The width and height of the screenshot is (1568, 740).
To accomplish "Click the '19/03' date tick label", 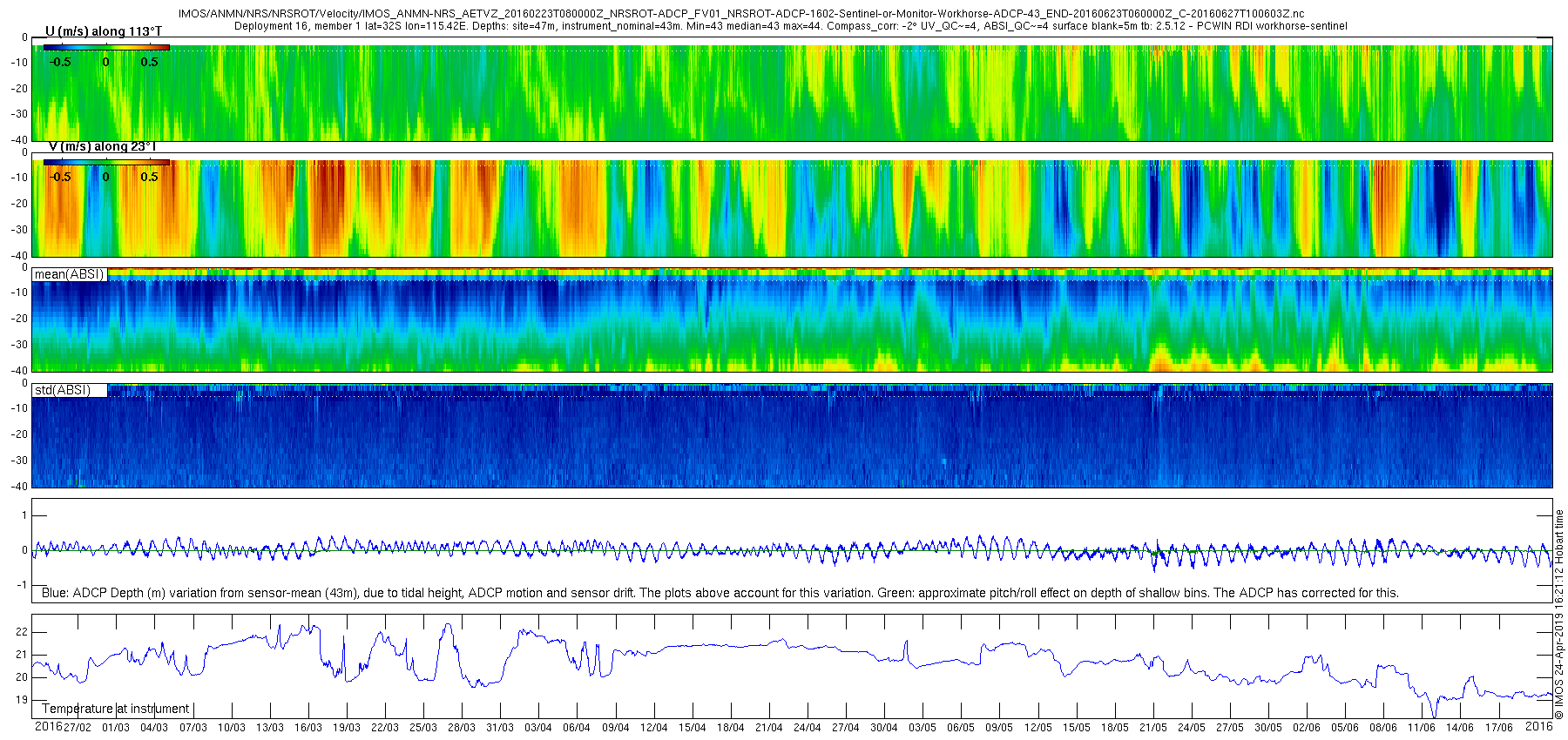I will tap(347, 728).
